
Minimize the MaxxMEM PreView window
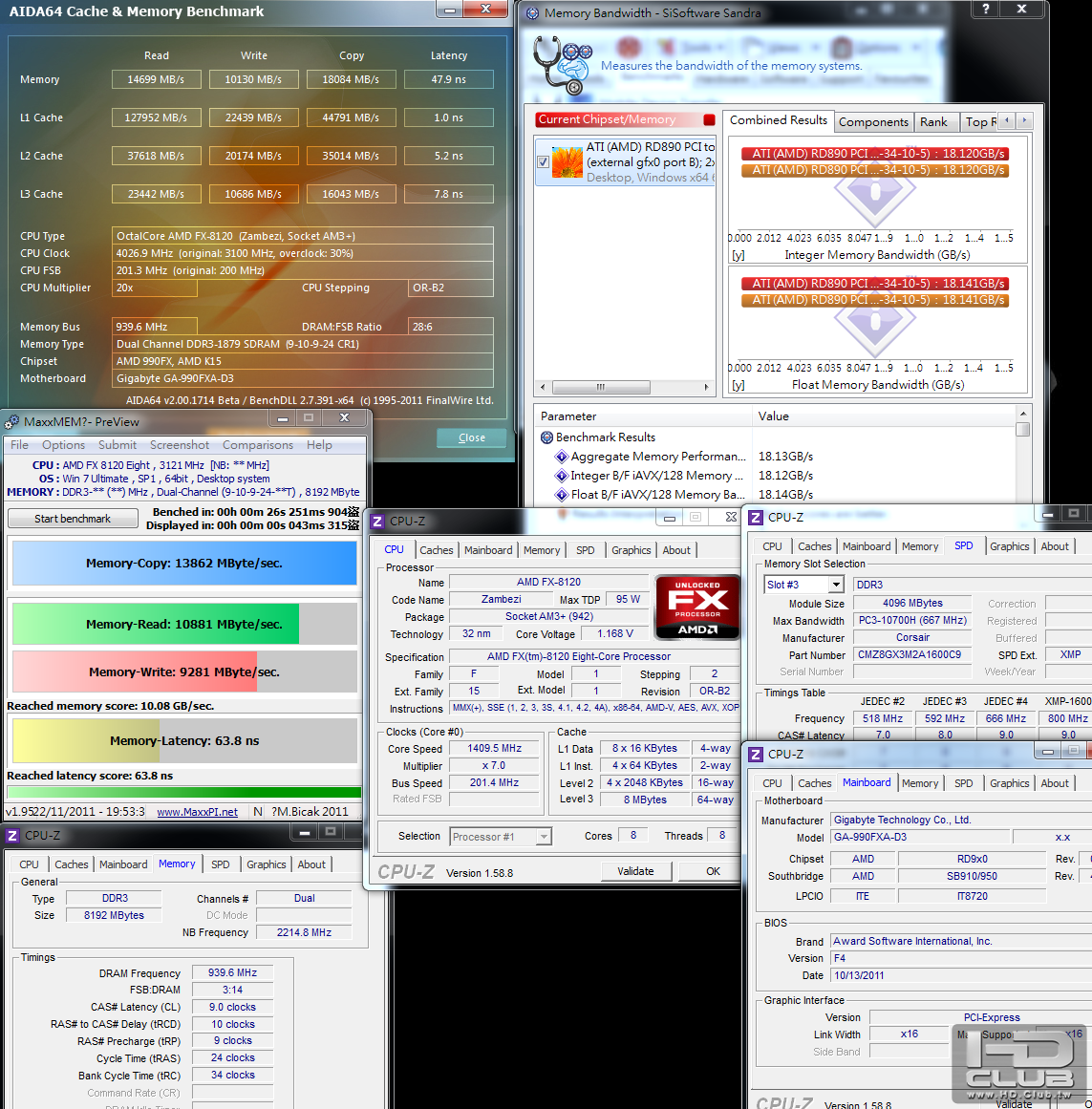(283, 418)
